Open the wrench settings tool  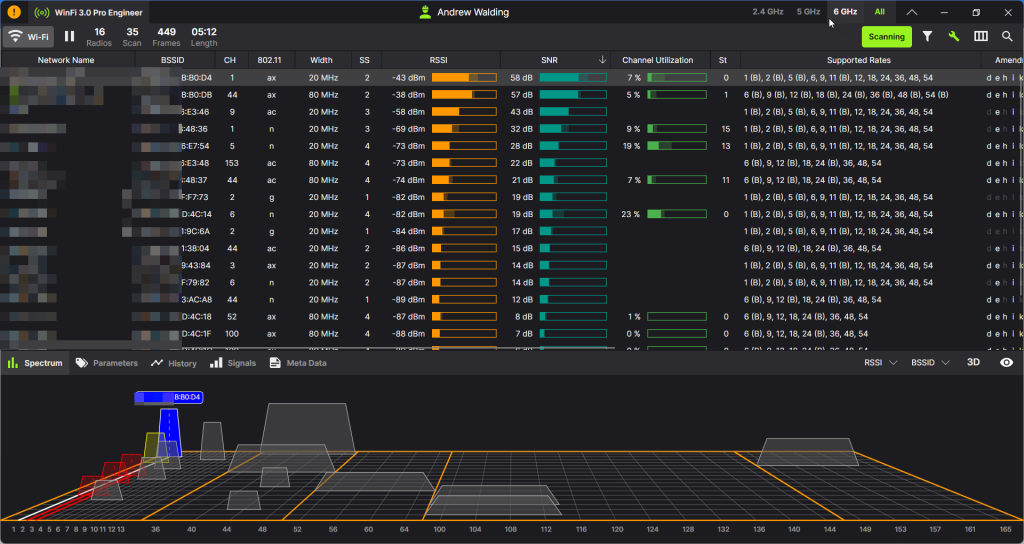954,37
